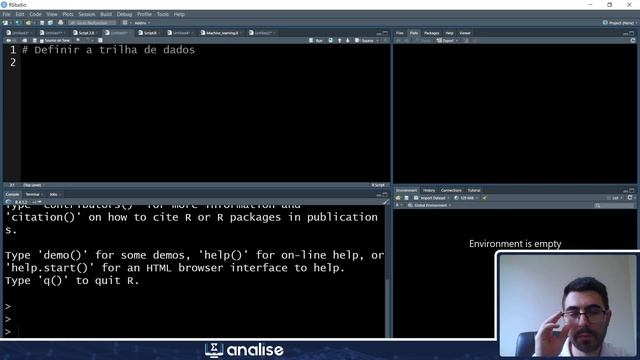Viewport: 640px width, 360px height.
Task: Click the Compile Report notebook icon in editor
Action: tap(100, 40)
